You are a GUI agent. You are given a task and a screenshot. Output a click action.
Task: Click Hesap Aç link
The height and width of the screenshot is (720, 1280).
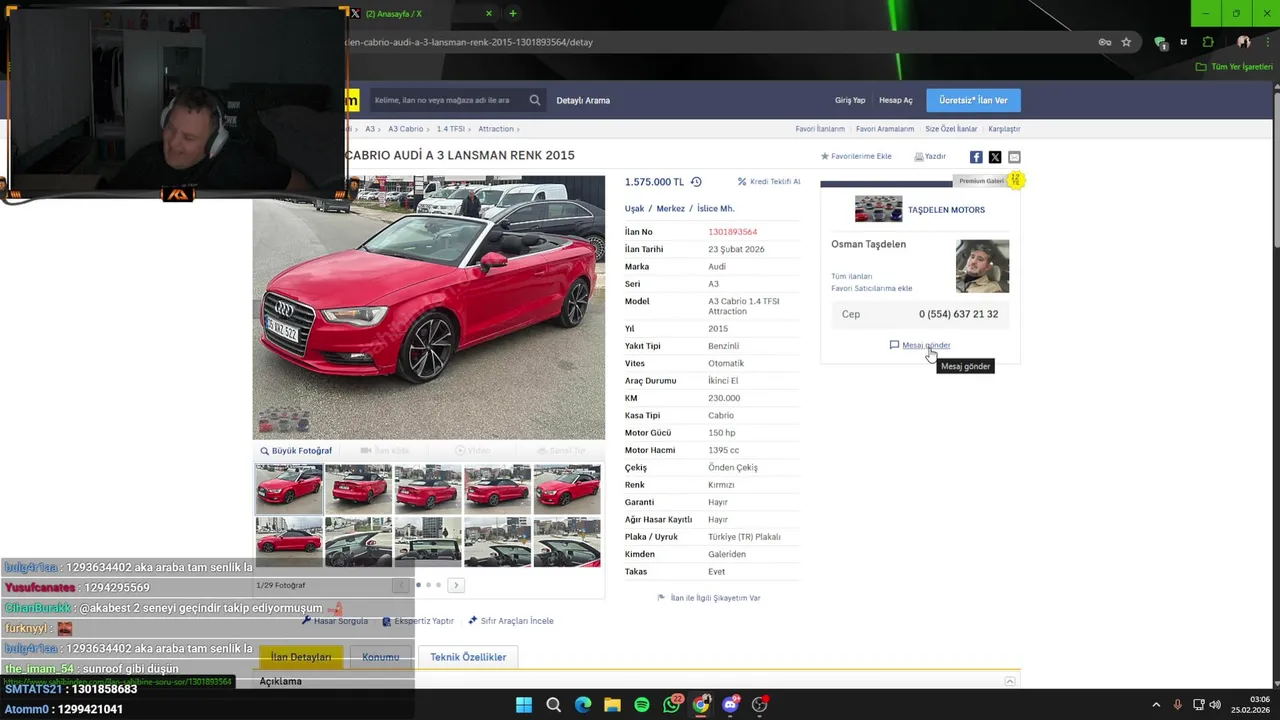tap(896, 100)
